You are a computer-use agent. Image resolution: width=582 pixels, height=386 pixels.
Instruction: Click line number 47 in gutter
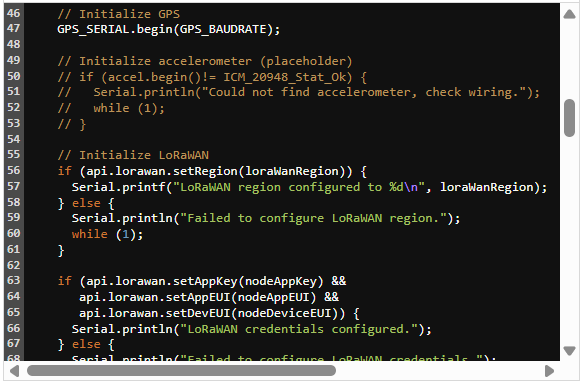[x=14, y=29]
